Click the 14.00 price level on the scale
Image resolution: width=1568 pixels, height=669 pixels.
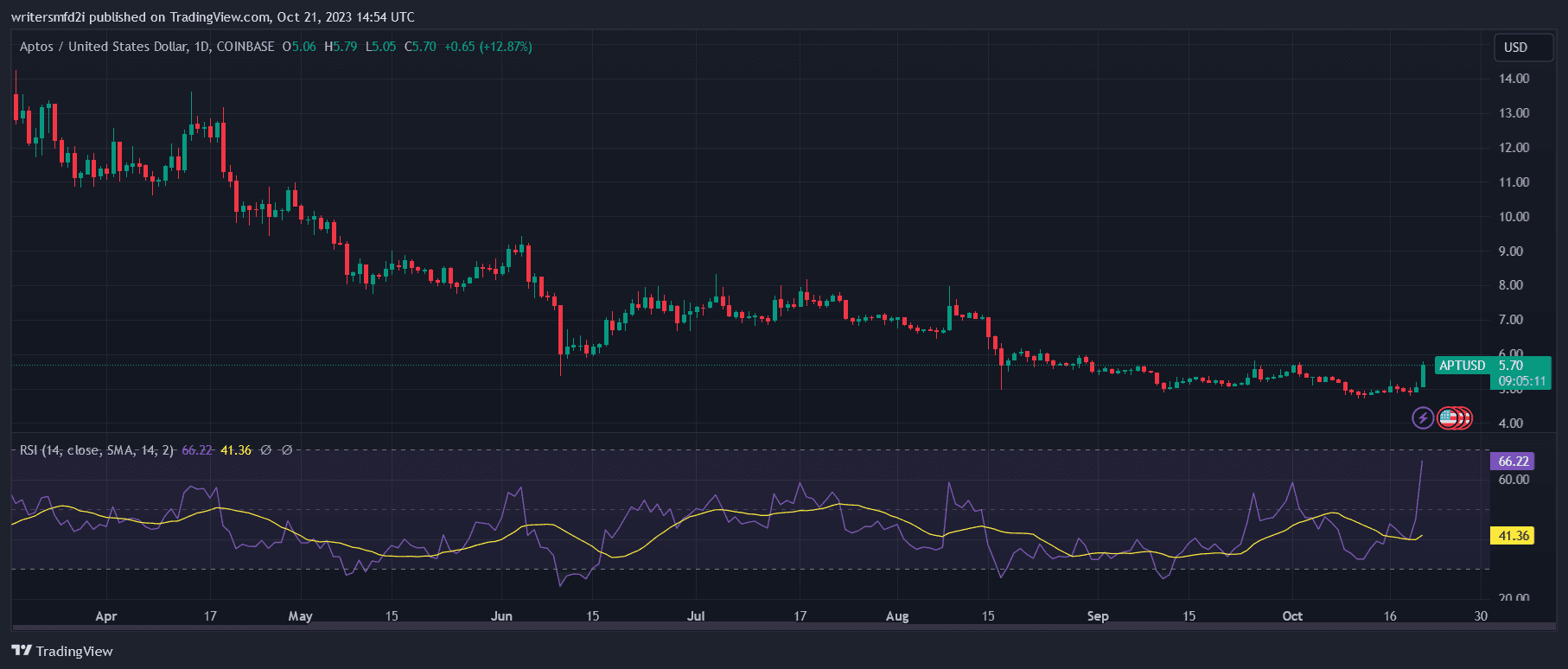click(1514, 79)
